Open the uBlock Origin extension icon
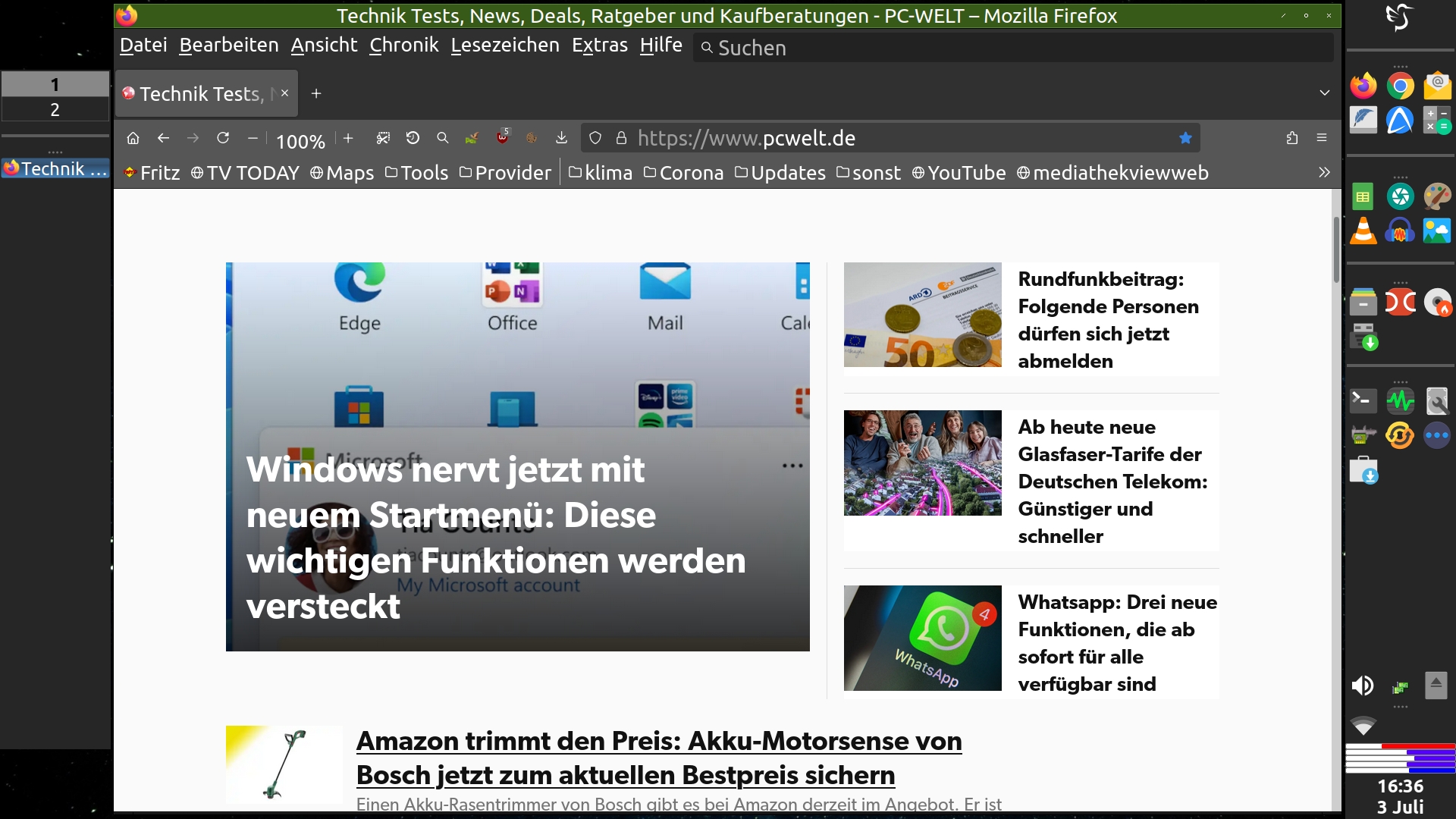1456x819 pixels. coord(502,137)
